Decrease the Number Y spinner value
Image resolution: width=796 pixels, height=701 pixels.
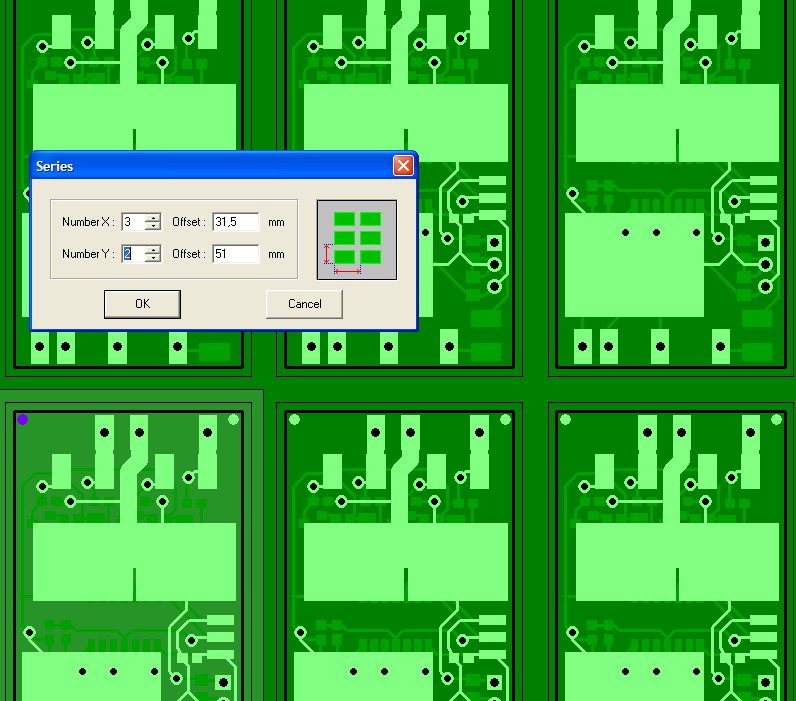pos(153,258)
